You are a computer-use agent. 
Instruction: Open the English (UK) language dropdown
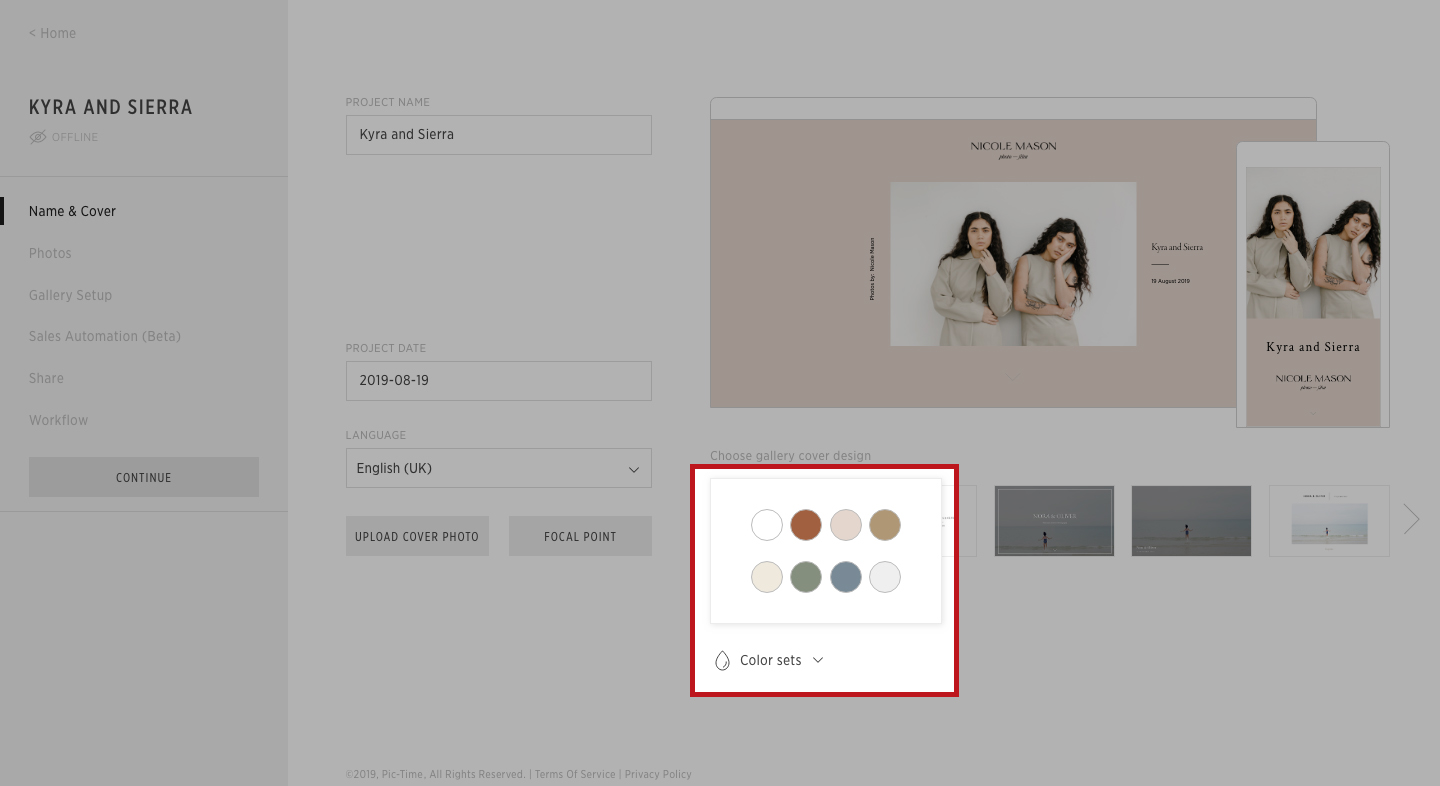pyautogui.click(x=499, y=468)
